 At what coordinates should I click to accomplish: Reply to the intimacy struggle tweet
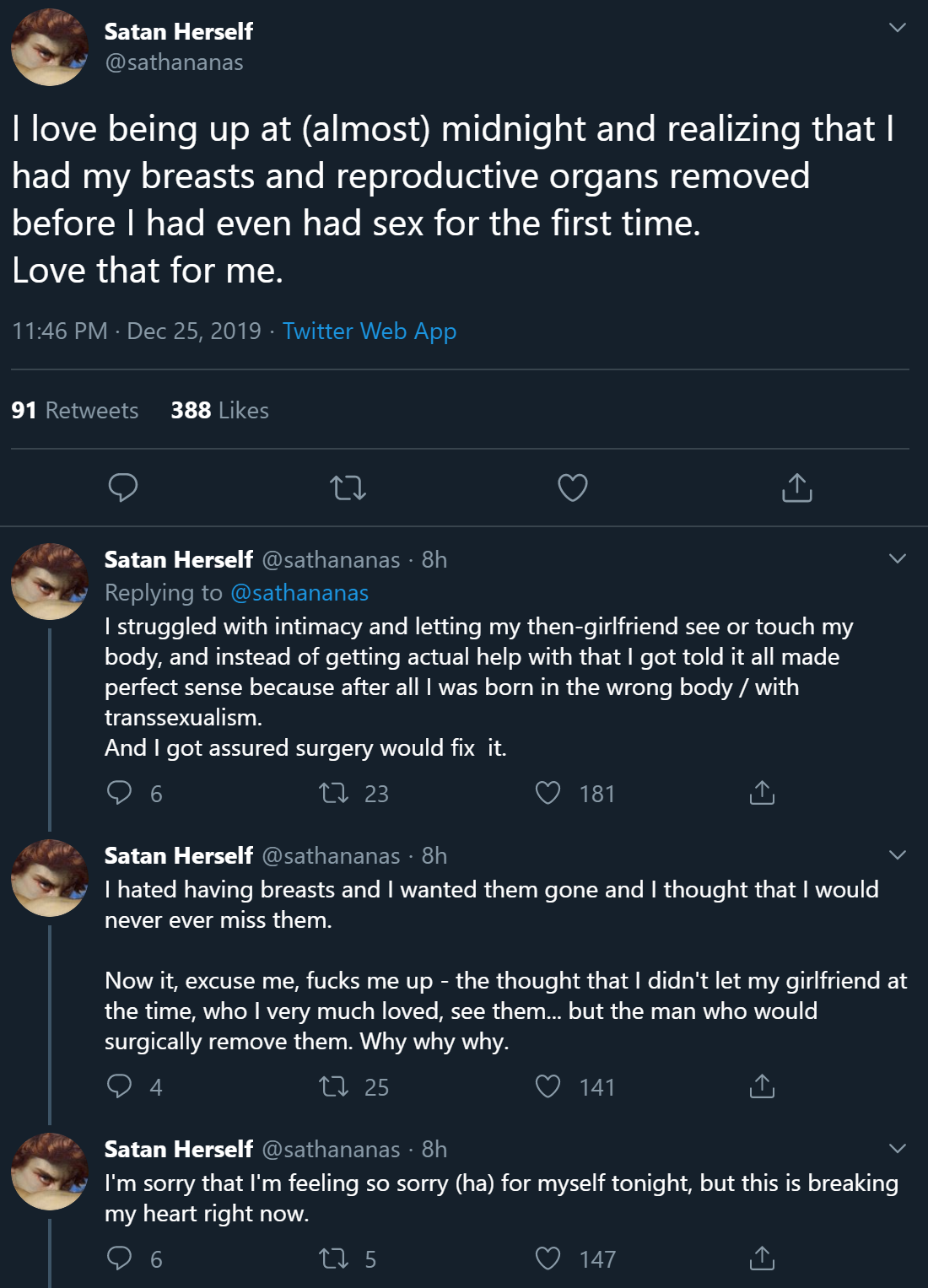click(120, 793)
